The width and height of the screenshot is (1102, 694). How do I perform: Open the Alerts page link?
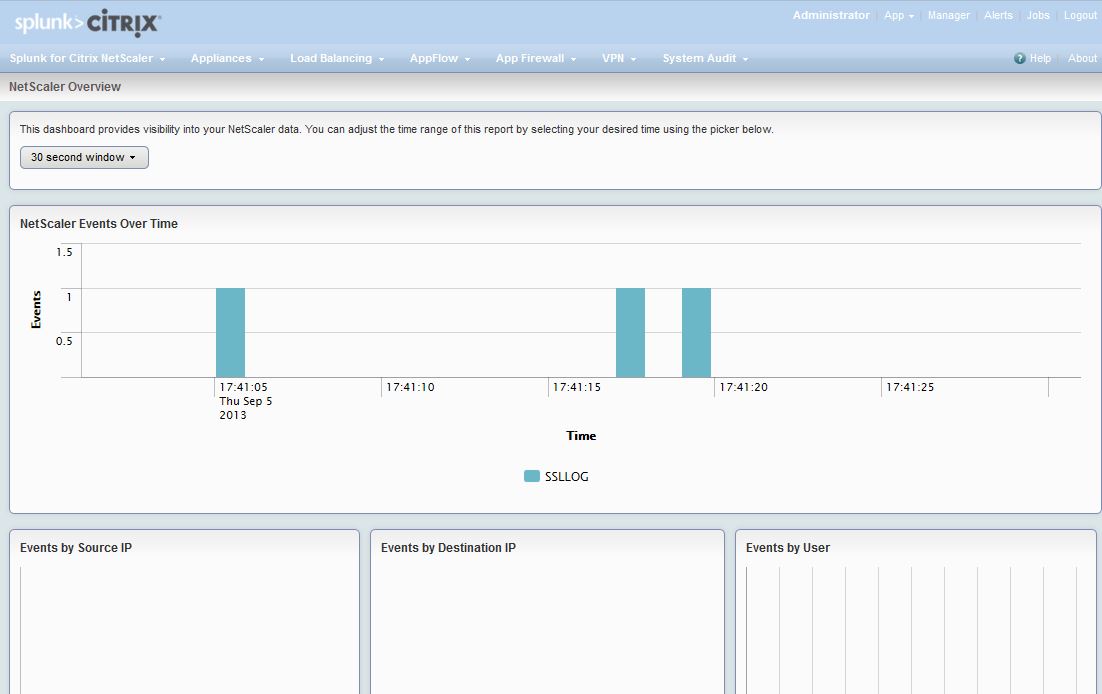pos(998,15)
